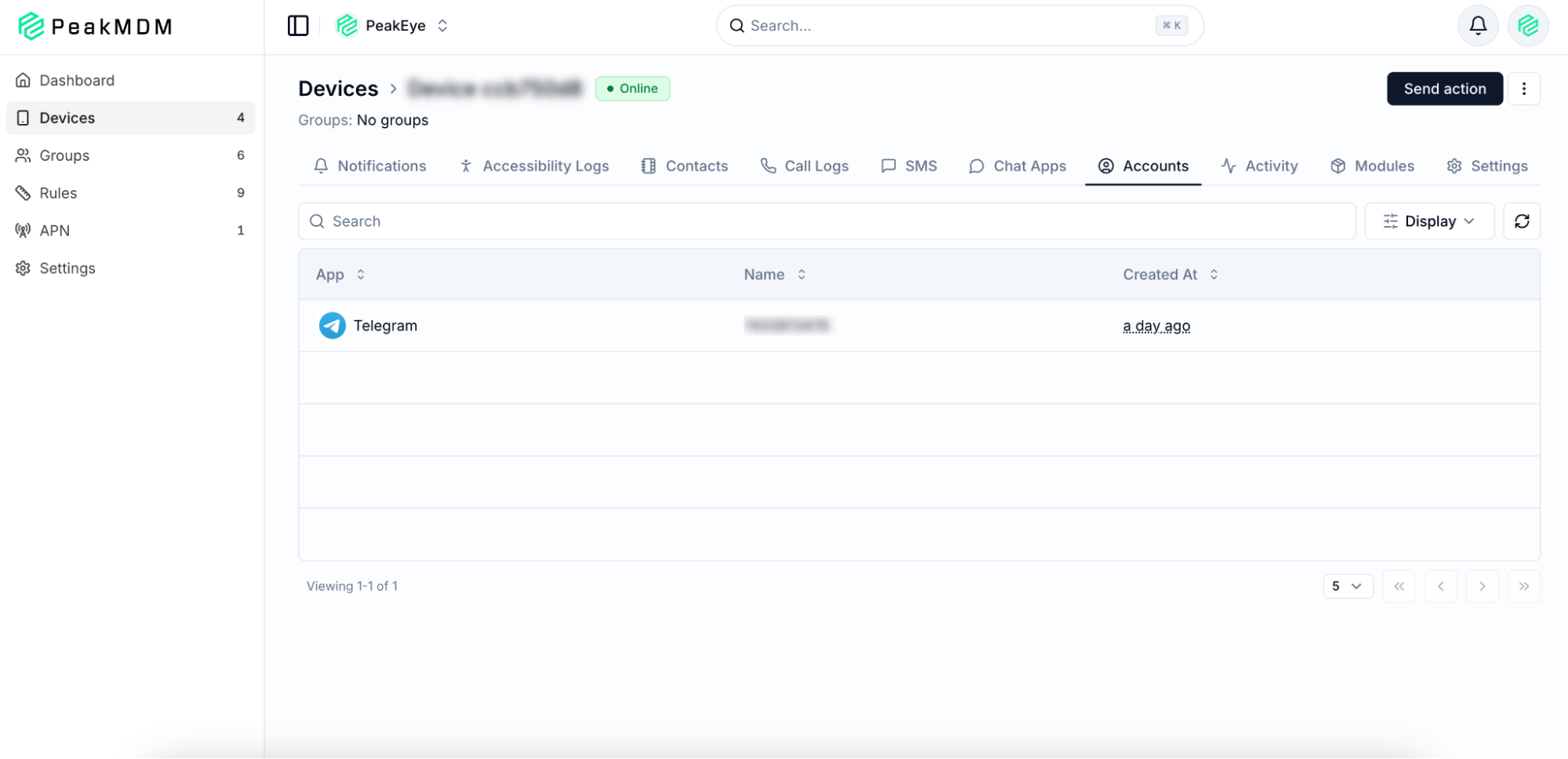Open the notifications bell icon
Viewport: 1568px width, 759px height.
[1478, 26]
